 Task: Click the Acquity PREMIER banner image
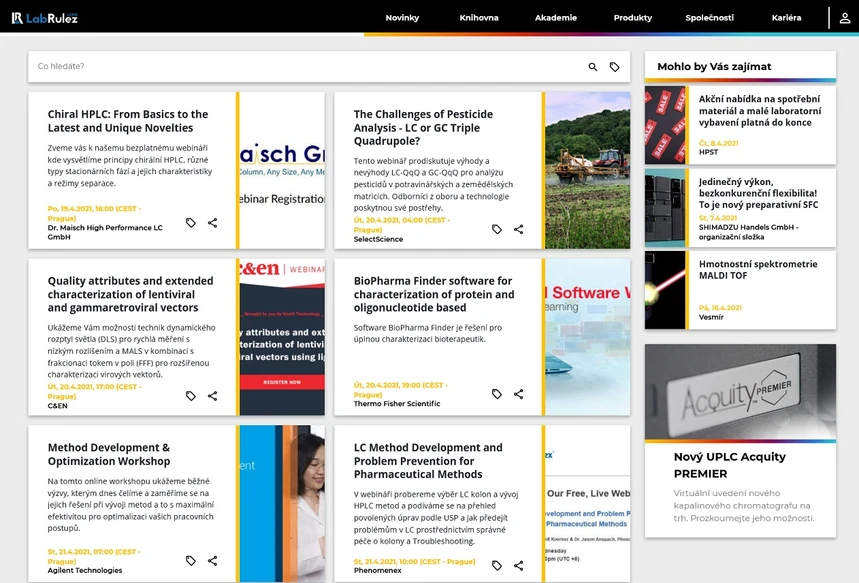[x=740, y=391]
